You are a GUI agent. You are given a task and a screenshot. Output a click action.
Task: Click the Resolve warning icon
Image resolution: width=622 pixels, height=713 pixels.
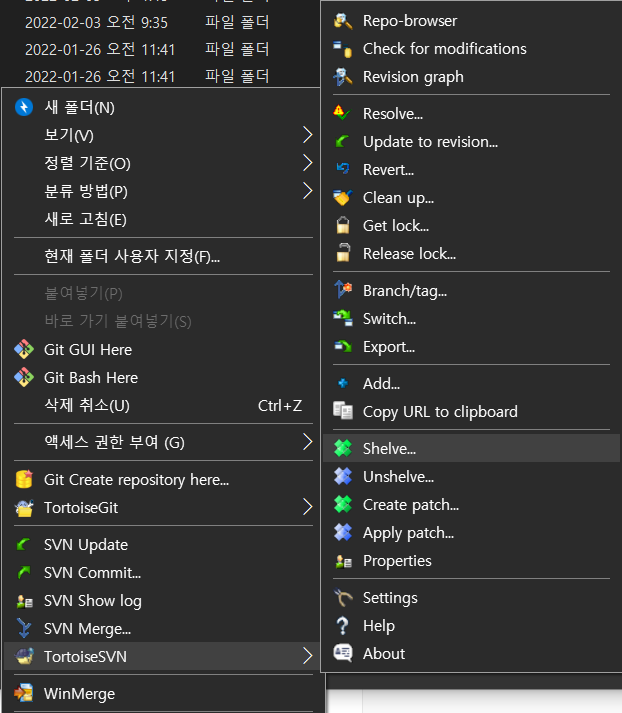point(342,112)
